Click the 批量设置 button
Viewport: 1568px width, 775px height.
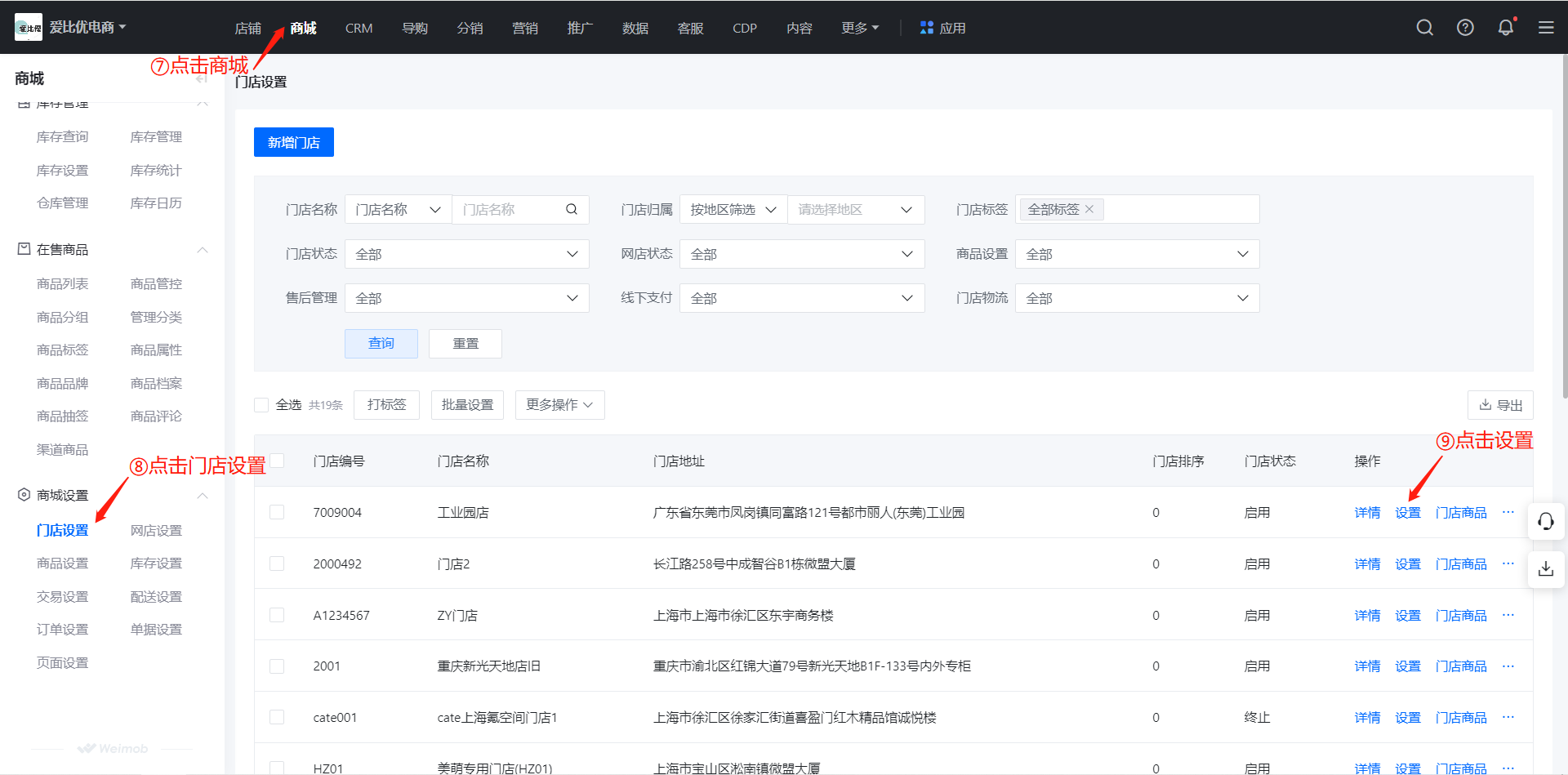(x=467, y=405)
